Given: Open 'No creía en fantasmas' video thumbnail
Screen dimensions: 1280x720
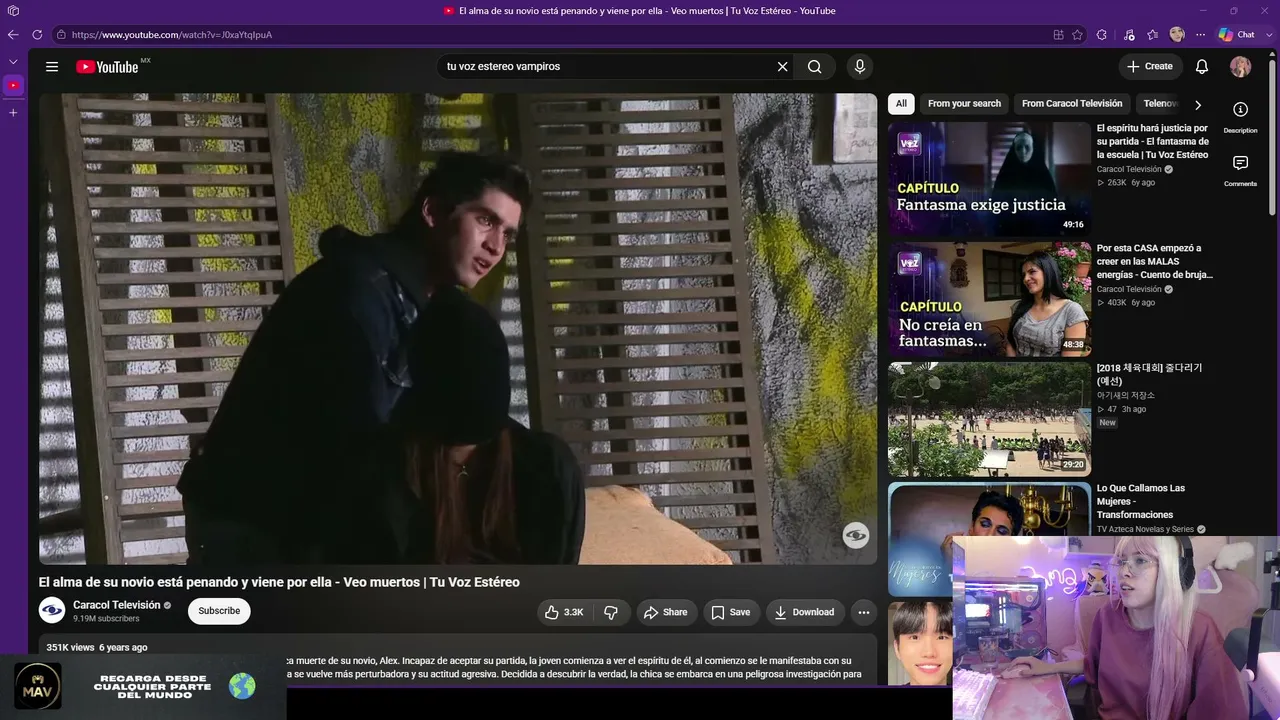Looking at the screenshot, I should click(x=989, y=299).
